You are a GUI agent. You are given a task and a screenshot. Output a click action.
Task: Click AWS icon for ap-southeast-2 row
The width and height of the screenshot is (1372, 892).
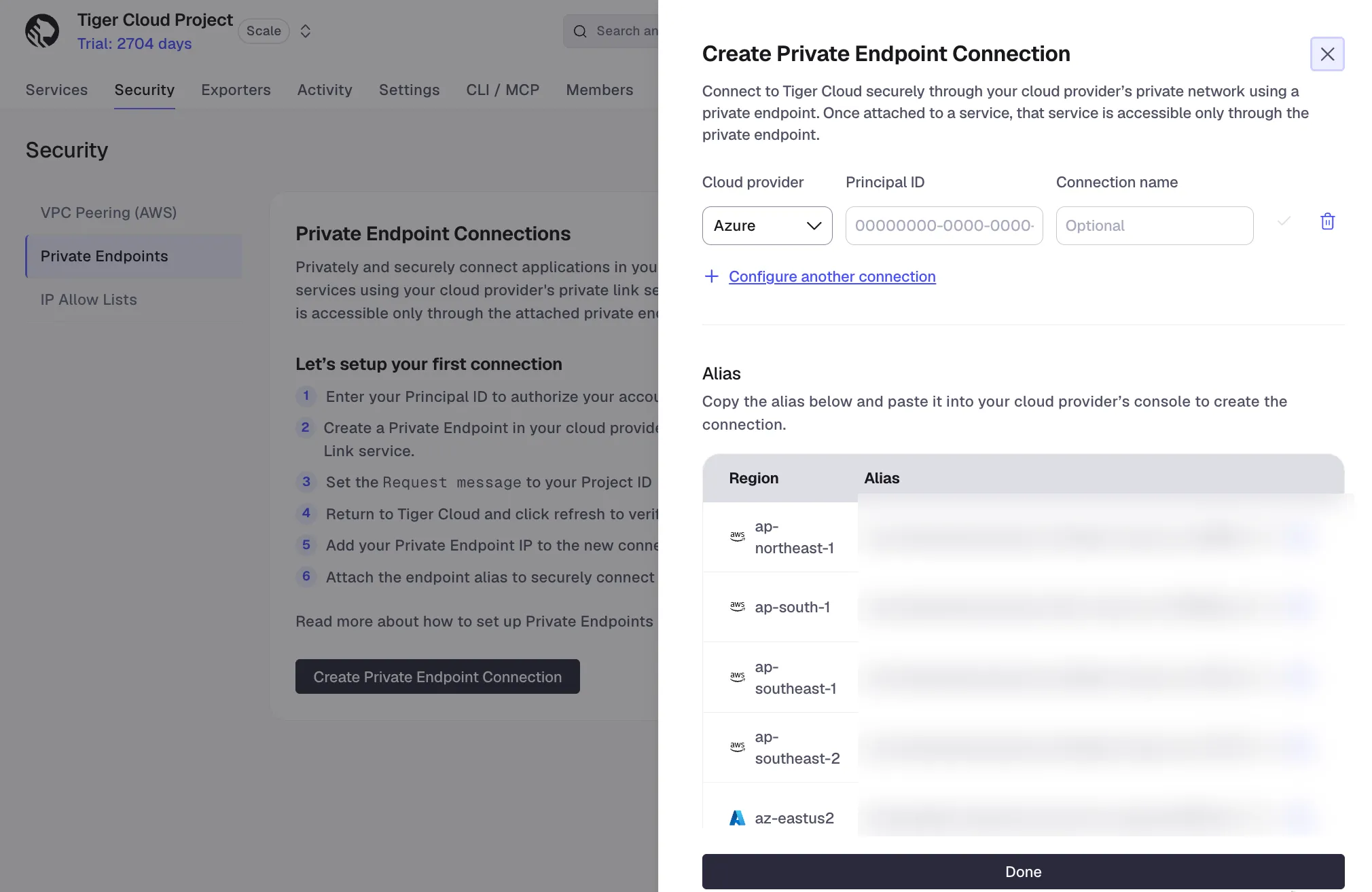click(737, 747)
